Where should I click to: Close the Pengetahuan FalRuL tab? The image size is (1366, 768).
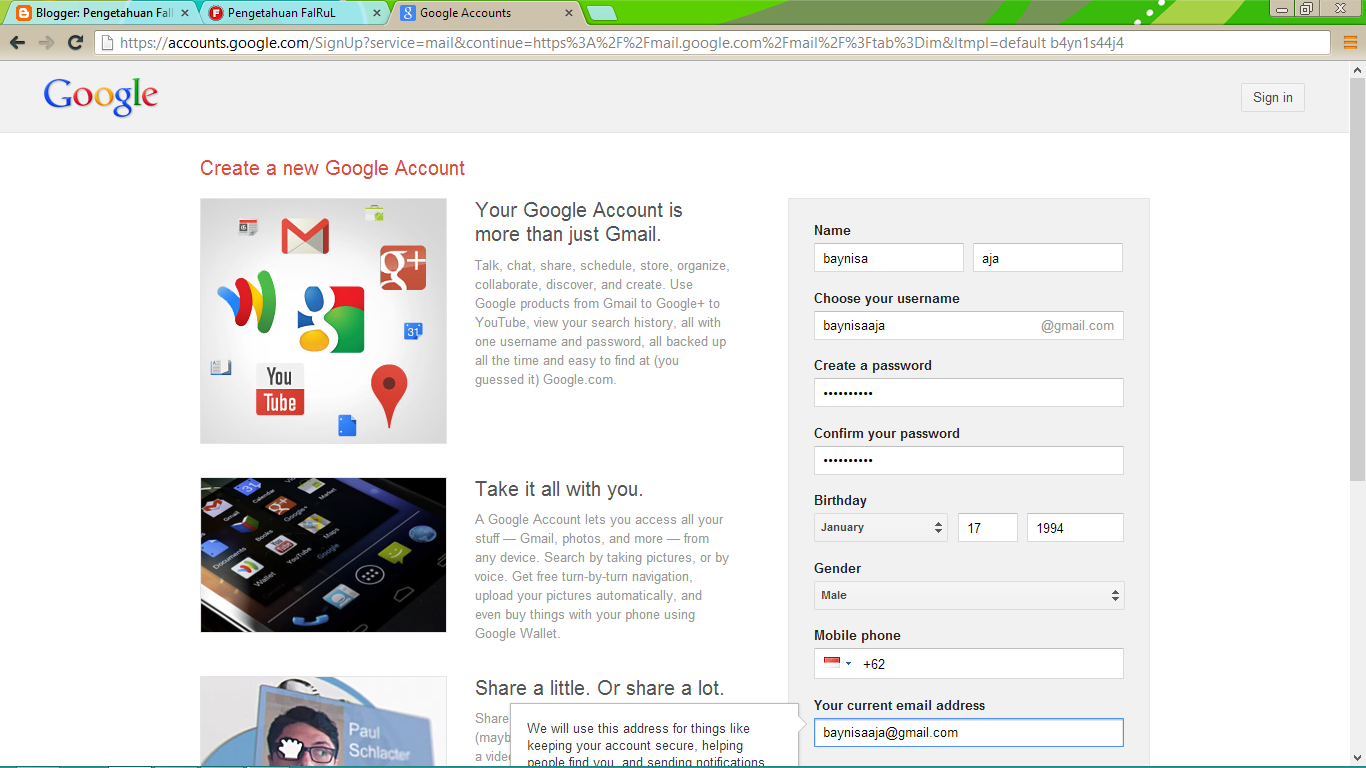click(376, 13)
